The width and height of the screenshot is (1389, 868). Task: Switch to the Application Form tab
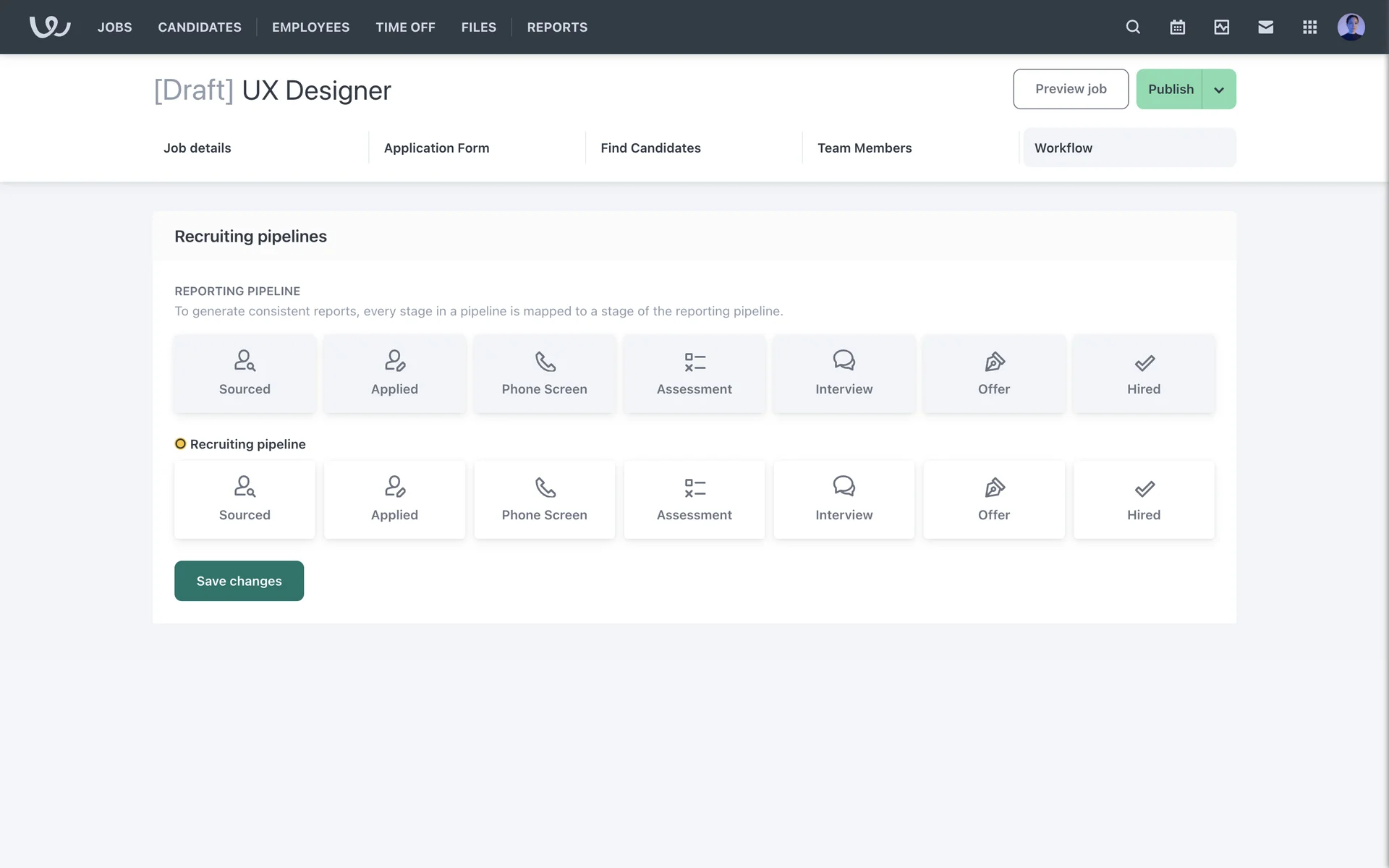436,148
